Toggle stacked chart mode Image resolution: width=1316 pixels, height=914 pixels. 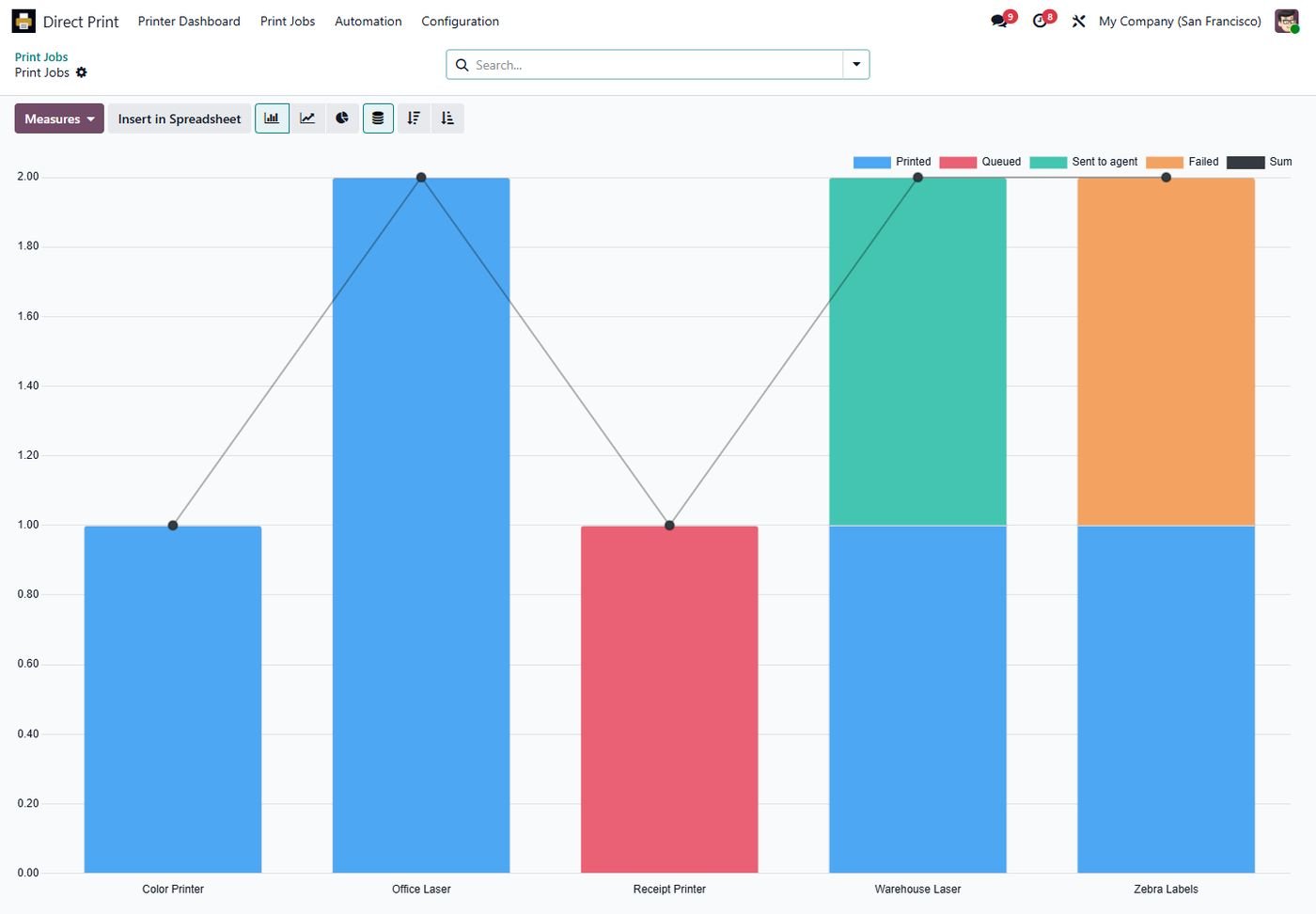point(378,118)
